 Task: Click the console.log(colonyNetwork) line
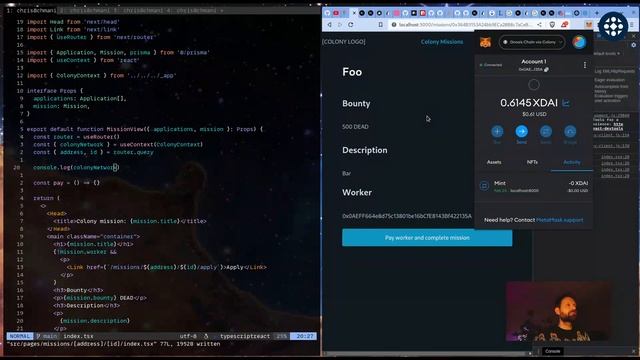(x=76, y=167)
